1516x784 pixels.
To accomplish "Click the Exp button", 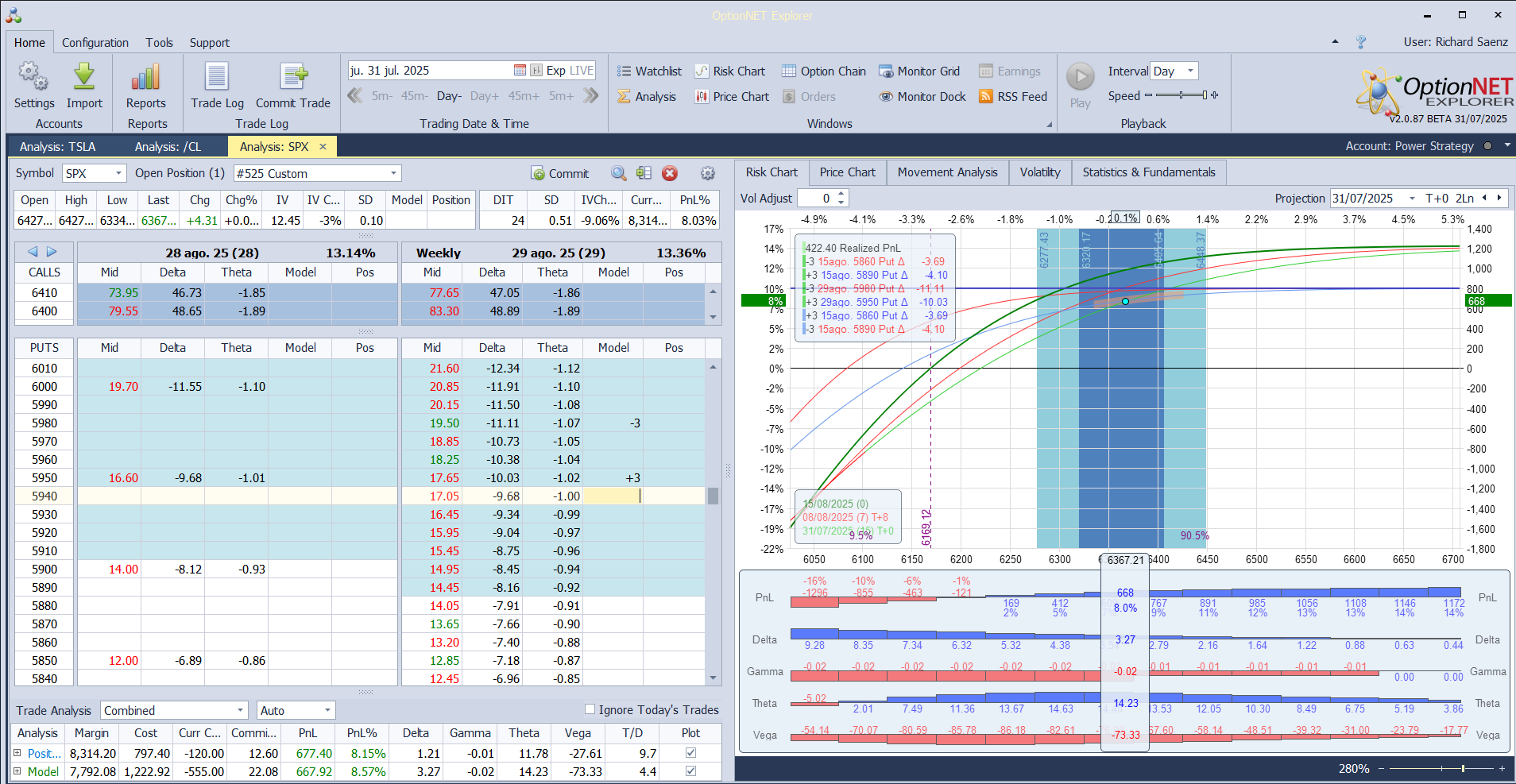I will pyautogui.click(x=556, y=70).
